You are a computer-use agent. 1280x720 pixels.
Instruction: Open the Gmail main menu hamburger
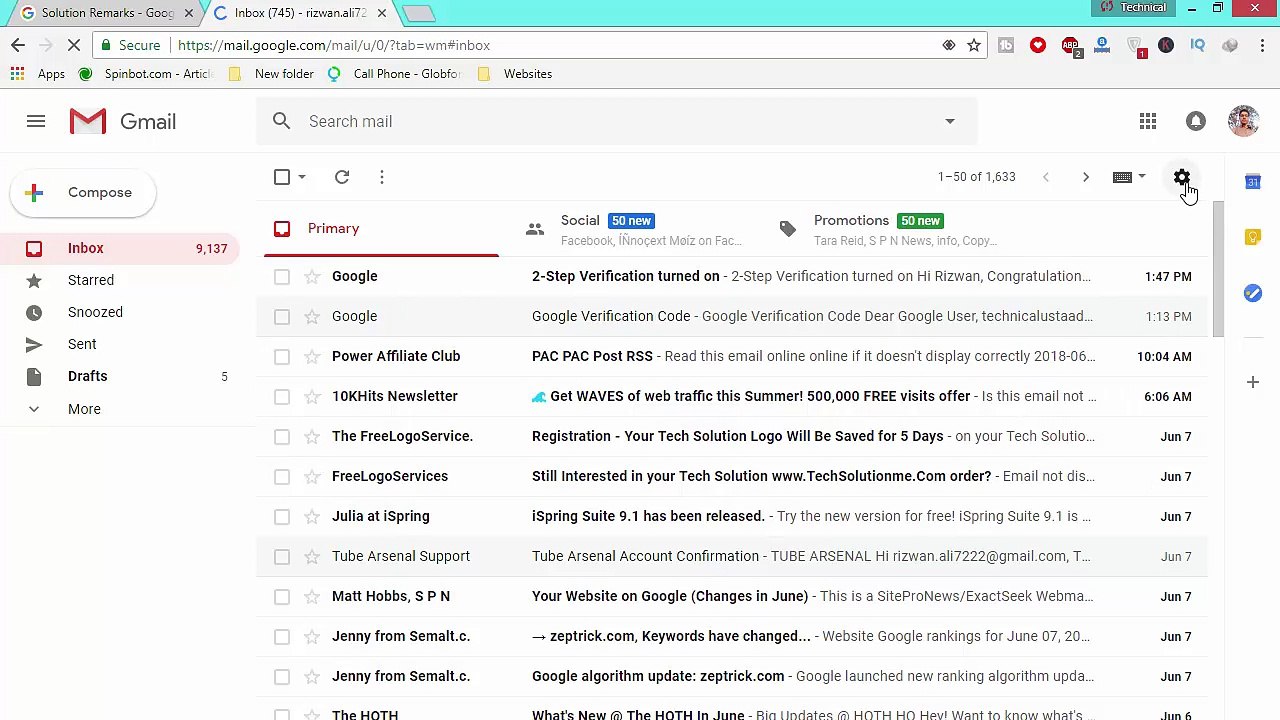click(x=36, y=121)
